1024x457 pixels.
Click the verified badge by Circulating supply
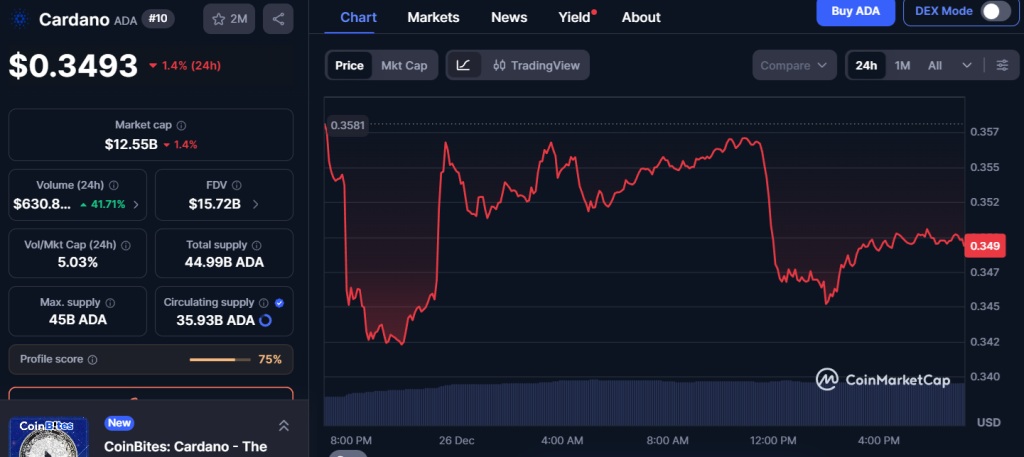click(x=280, y=303)
